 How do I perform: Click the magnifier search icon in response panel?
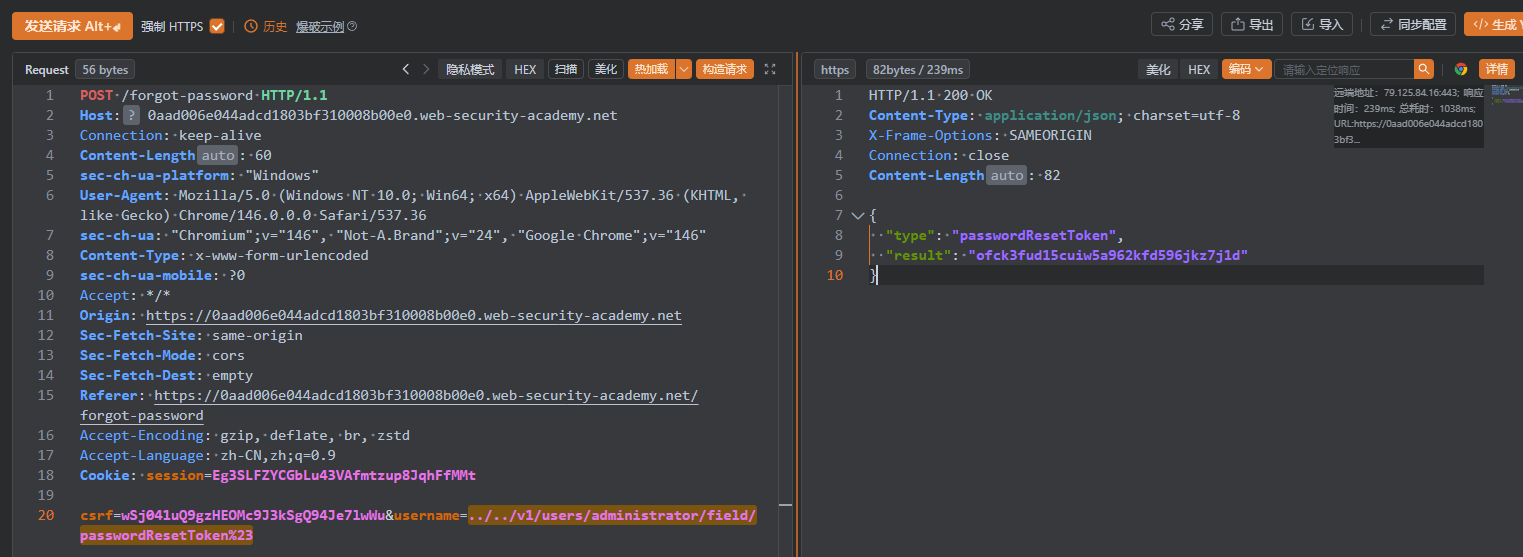1424,69
